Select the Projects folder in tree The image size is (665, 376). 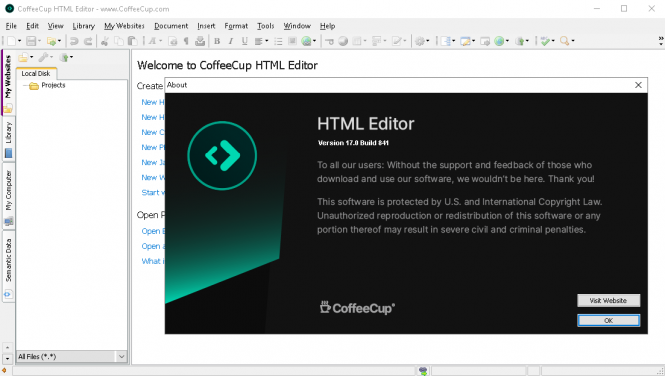[x=53, y=85]
